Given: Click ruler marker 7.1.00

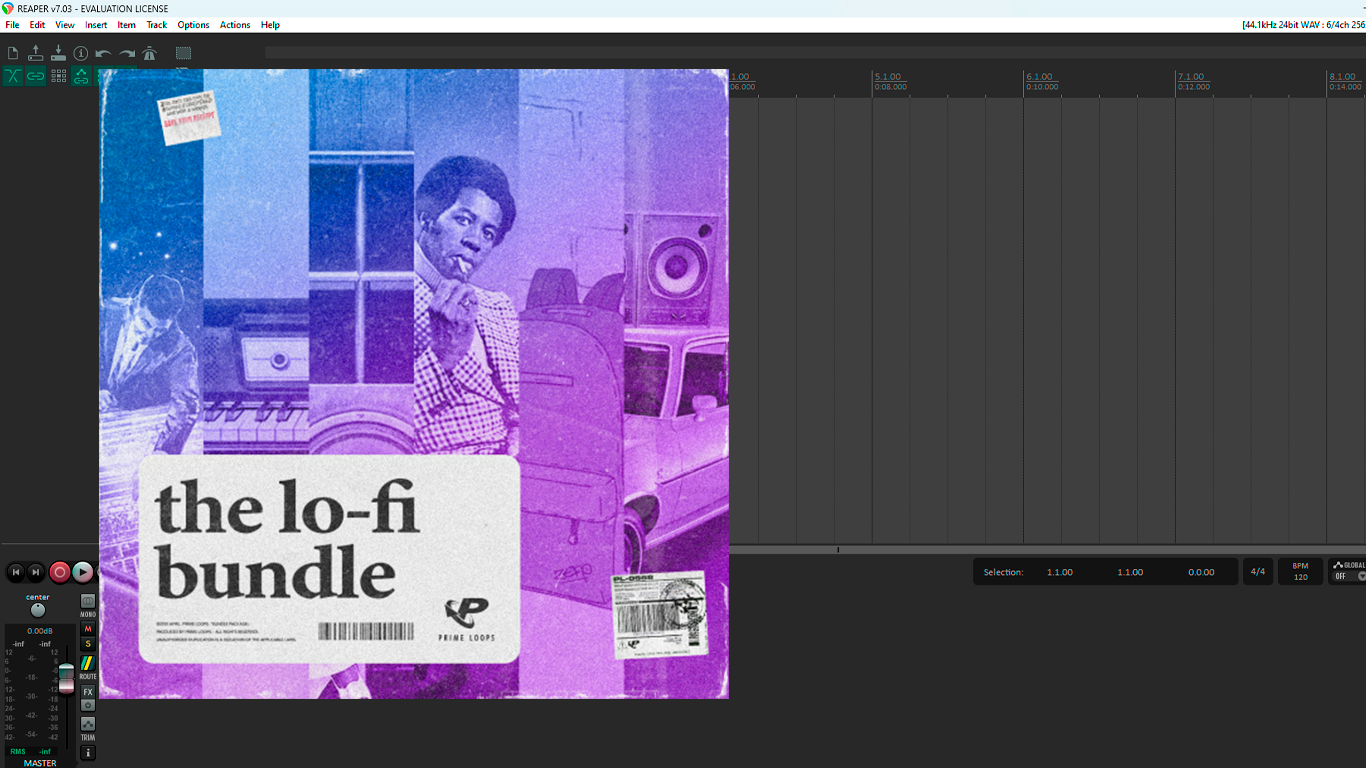Looking at the screenshot, I should [x=1191, y=77].
